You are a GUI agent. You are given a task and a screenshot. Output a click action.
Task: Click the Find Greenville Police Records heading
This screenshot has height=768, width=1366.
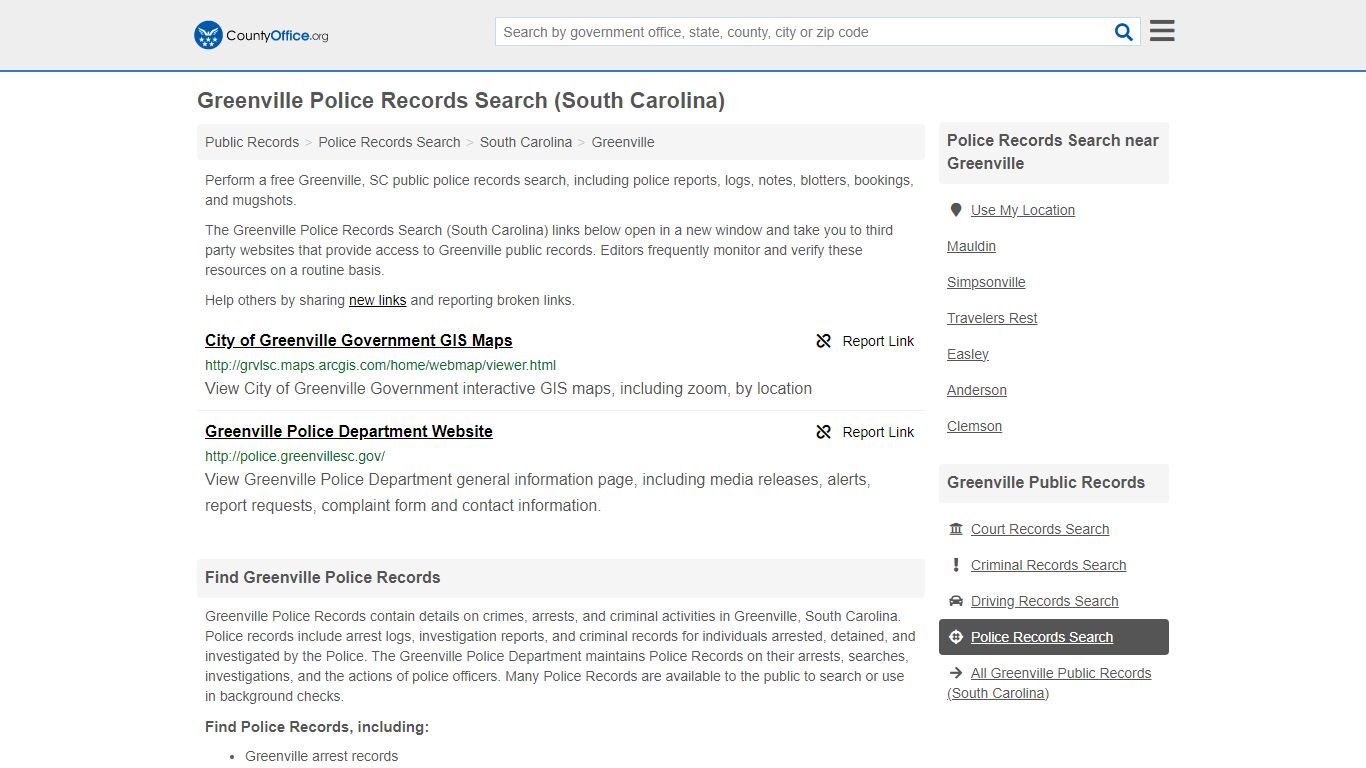[x=322, y=577]
